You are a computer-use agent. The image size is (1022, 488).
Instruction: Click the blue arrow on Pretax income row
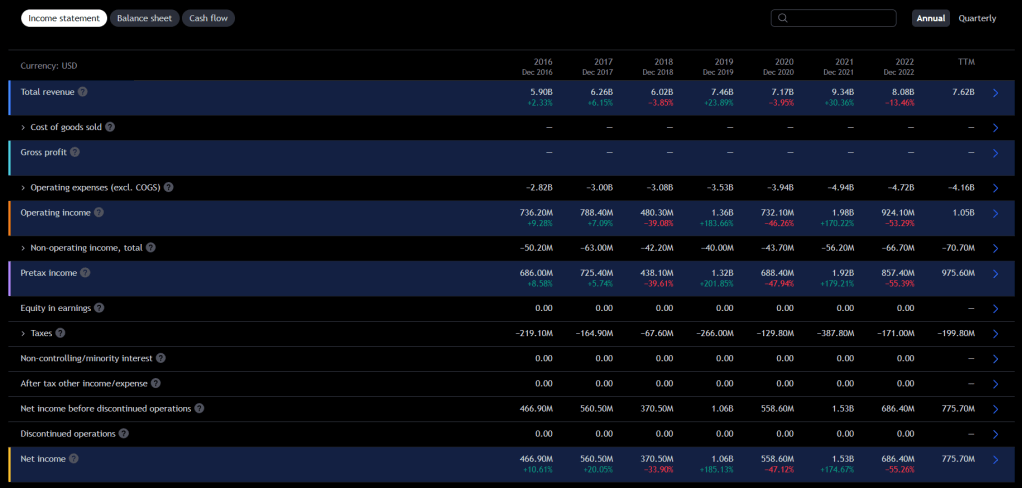click(995, 273)
